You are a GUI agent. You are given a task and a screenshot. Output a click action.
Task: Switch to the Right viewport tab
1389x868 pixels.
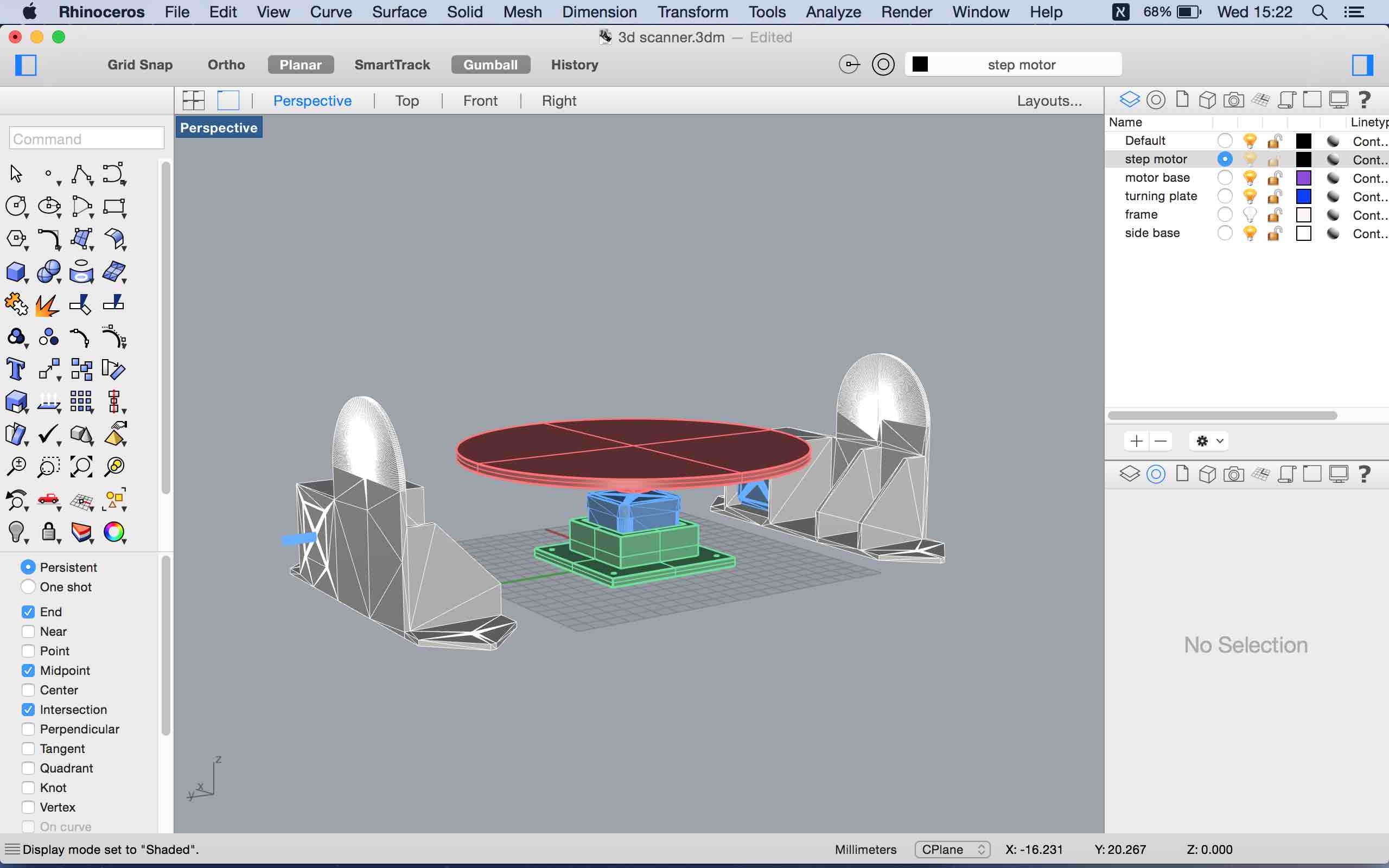(558, 101)
